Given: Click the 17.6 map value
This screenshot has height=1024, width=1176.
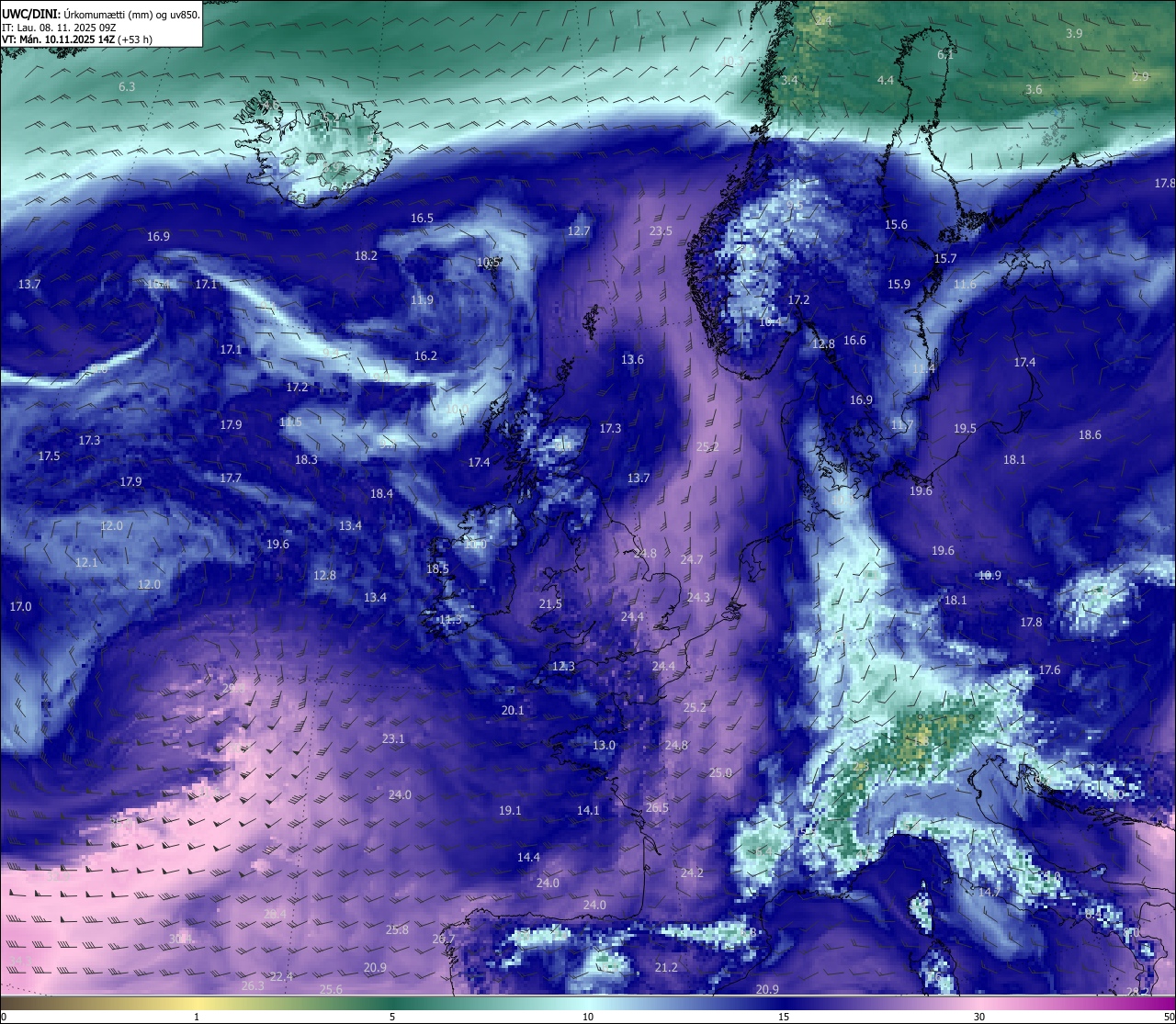Looking at the screenshot, I should [1049, 670].
